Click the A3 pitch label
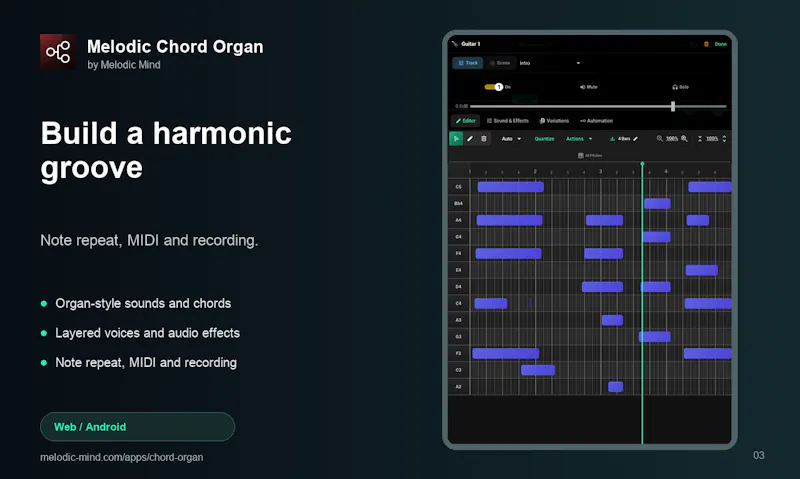Screen dimensions: 800x479 pyautogui.click(x=458, y=320)
